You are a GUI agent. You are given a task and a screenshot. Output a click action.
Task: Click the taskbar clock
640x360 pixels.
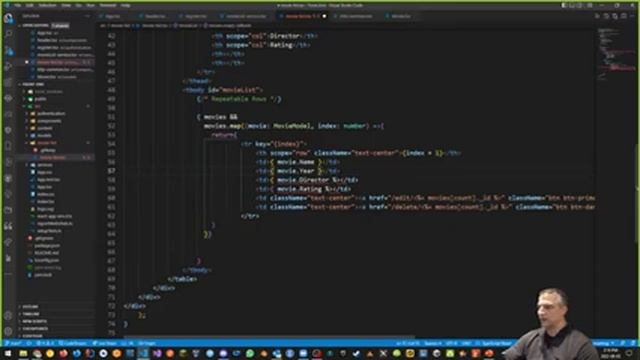[x=610, y=353]
